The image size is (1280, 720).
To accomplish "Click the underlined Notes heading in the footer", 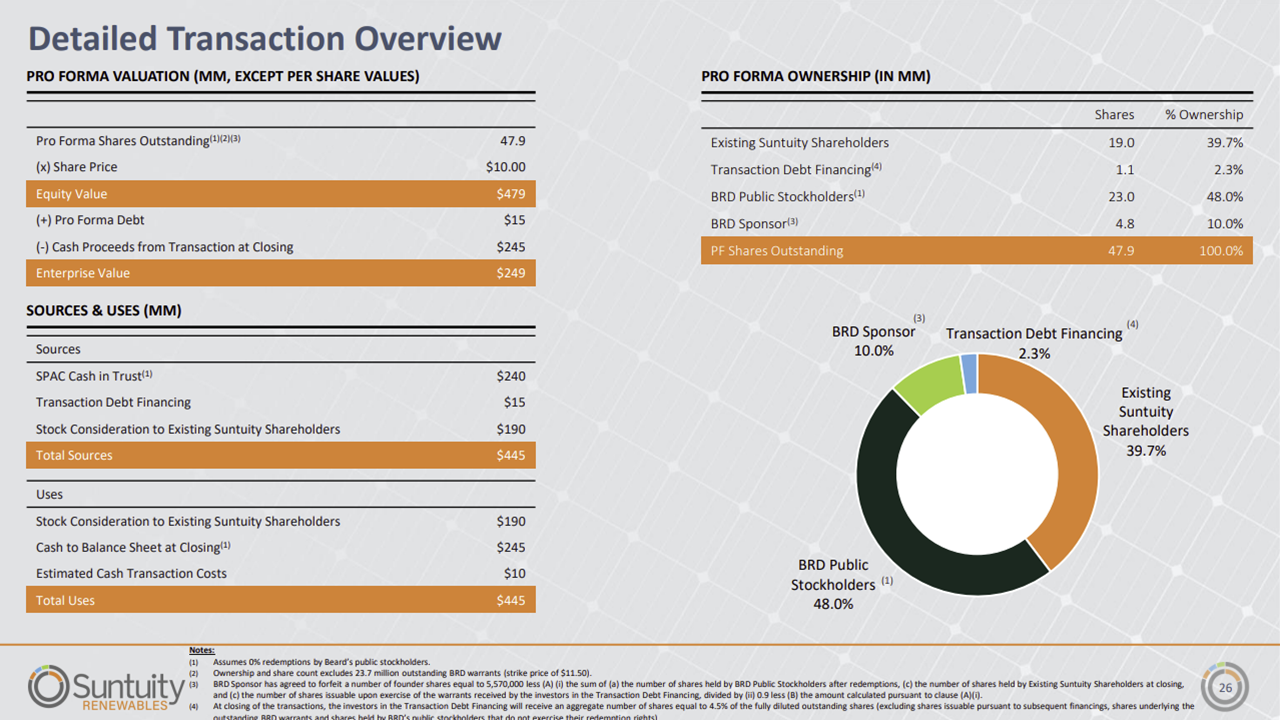I will pos(201,651).
